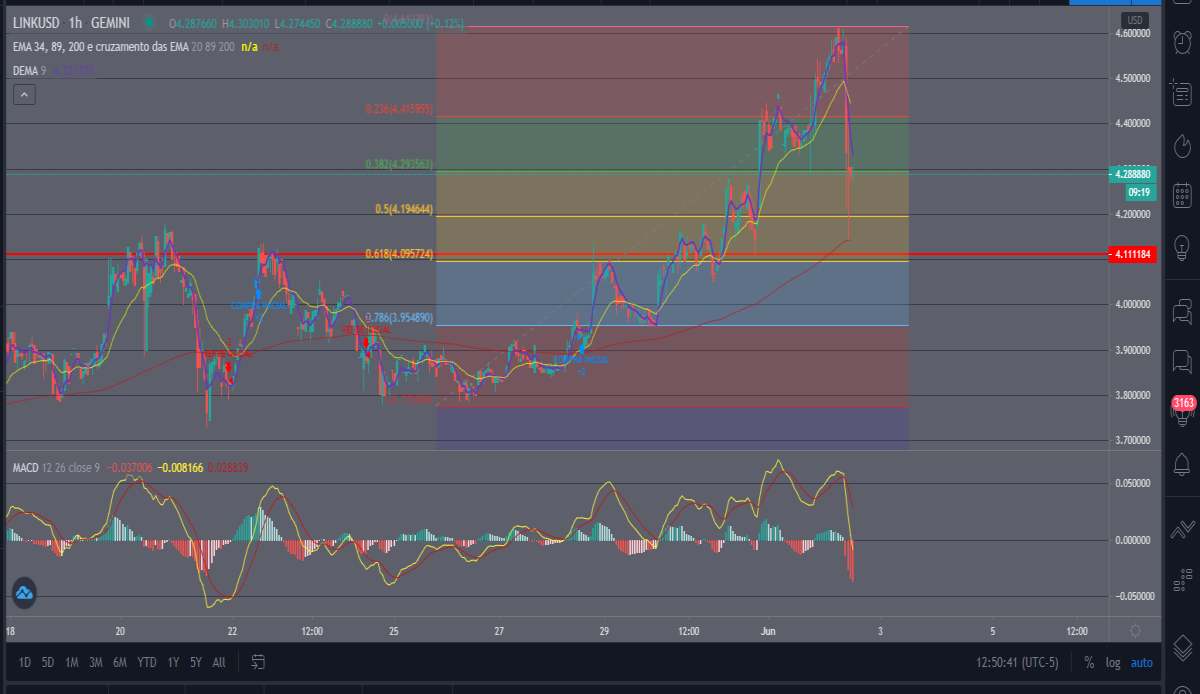Open the news list panel icon

[x=1184, y=94]
